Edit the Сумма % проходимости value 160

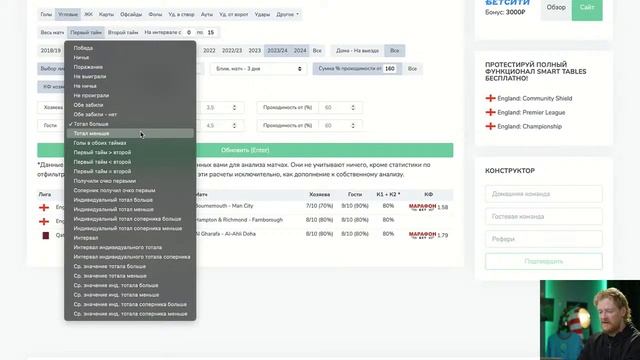(390, 69)
